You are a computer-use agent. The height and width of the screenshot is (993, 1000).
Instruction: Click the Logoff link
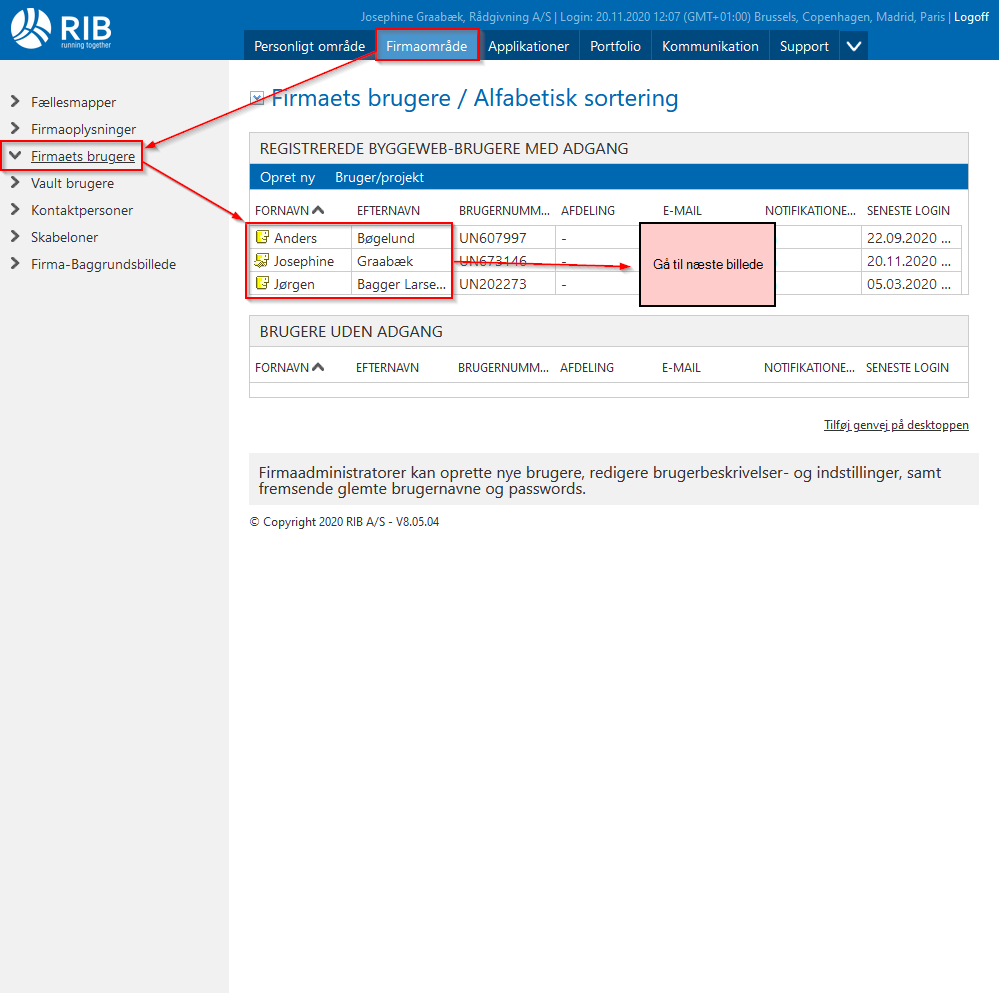click(x=971, y=17)
